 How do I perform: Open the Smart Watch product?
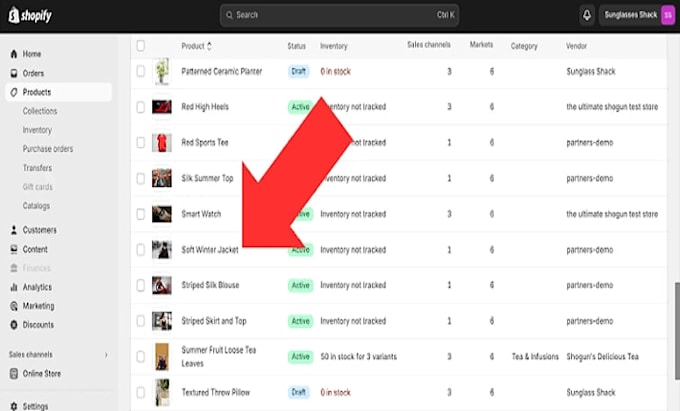(201, 214)
